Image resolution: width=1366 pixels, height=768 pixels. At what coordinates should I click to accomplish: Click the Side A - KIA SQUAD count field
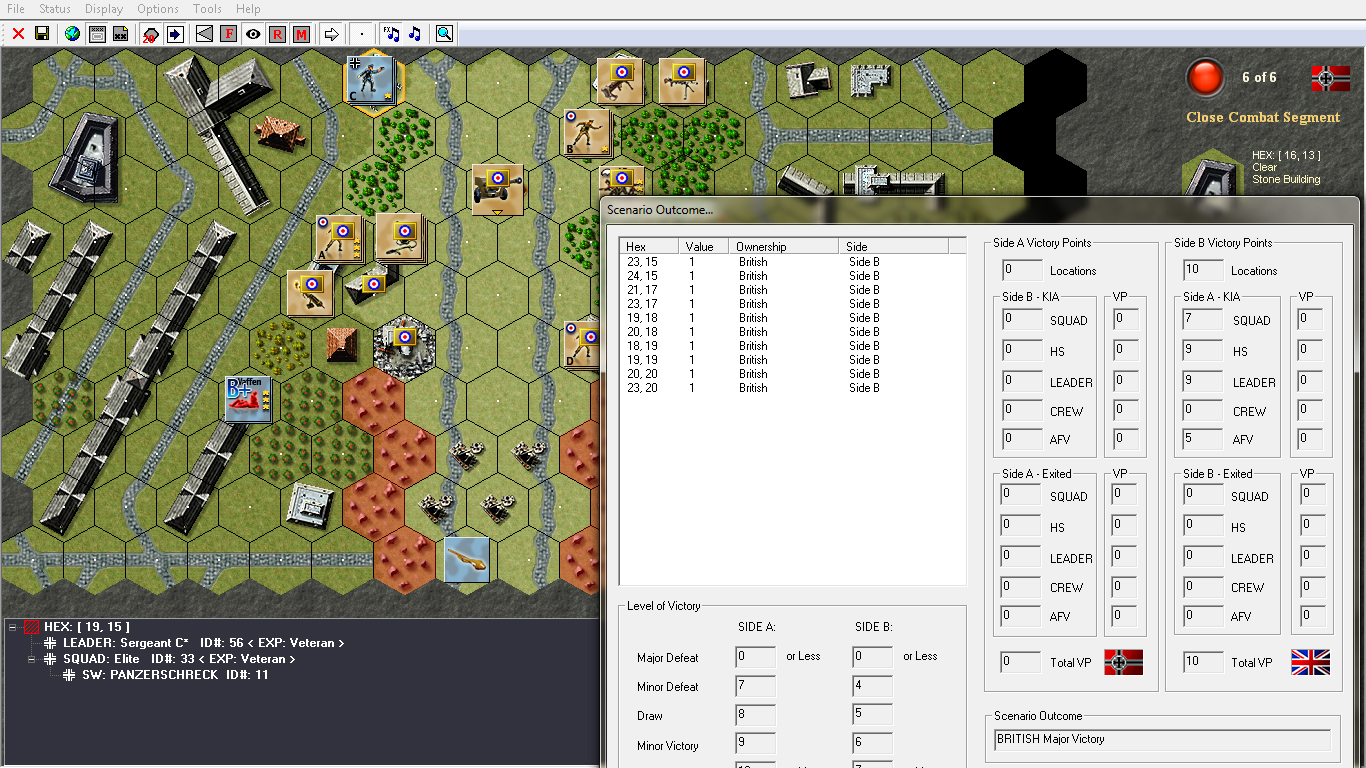click(x=1204, y=320)
